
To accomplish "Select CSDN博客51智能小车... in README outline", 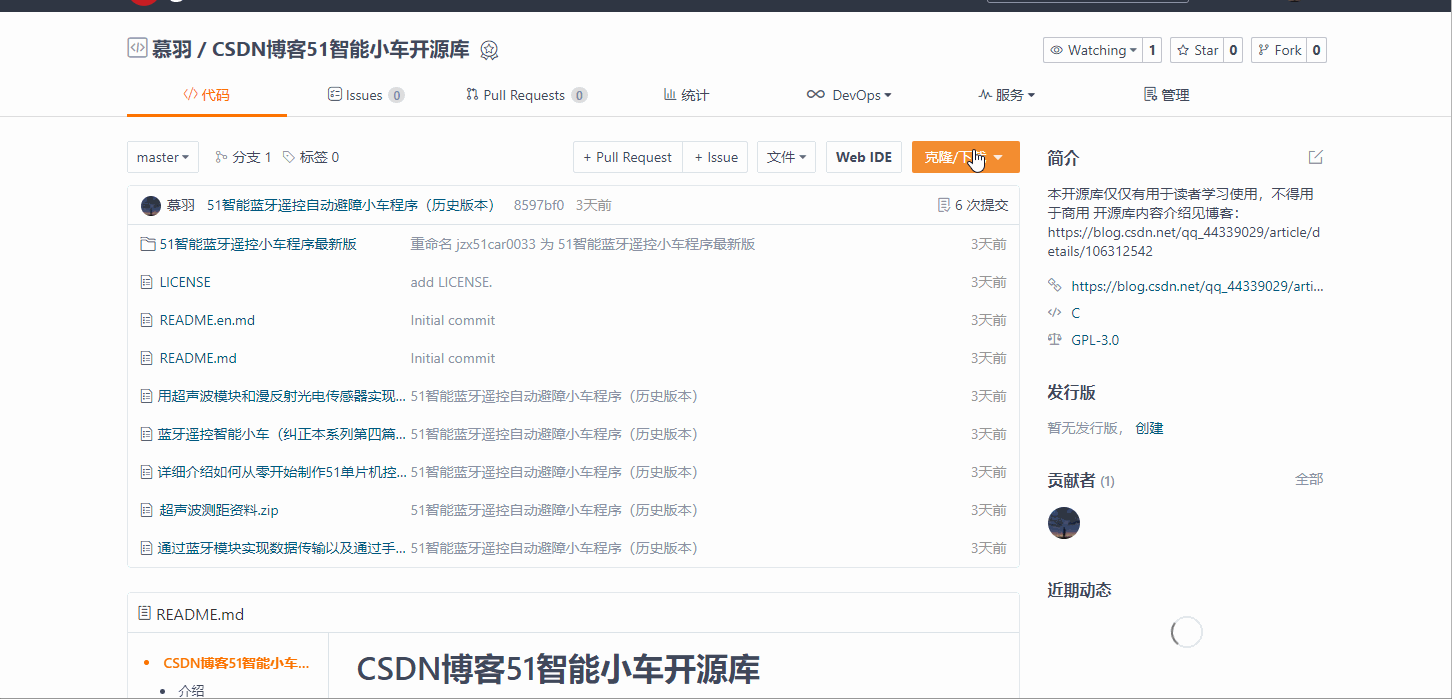I will (236, 663).
